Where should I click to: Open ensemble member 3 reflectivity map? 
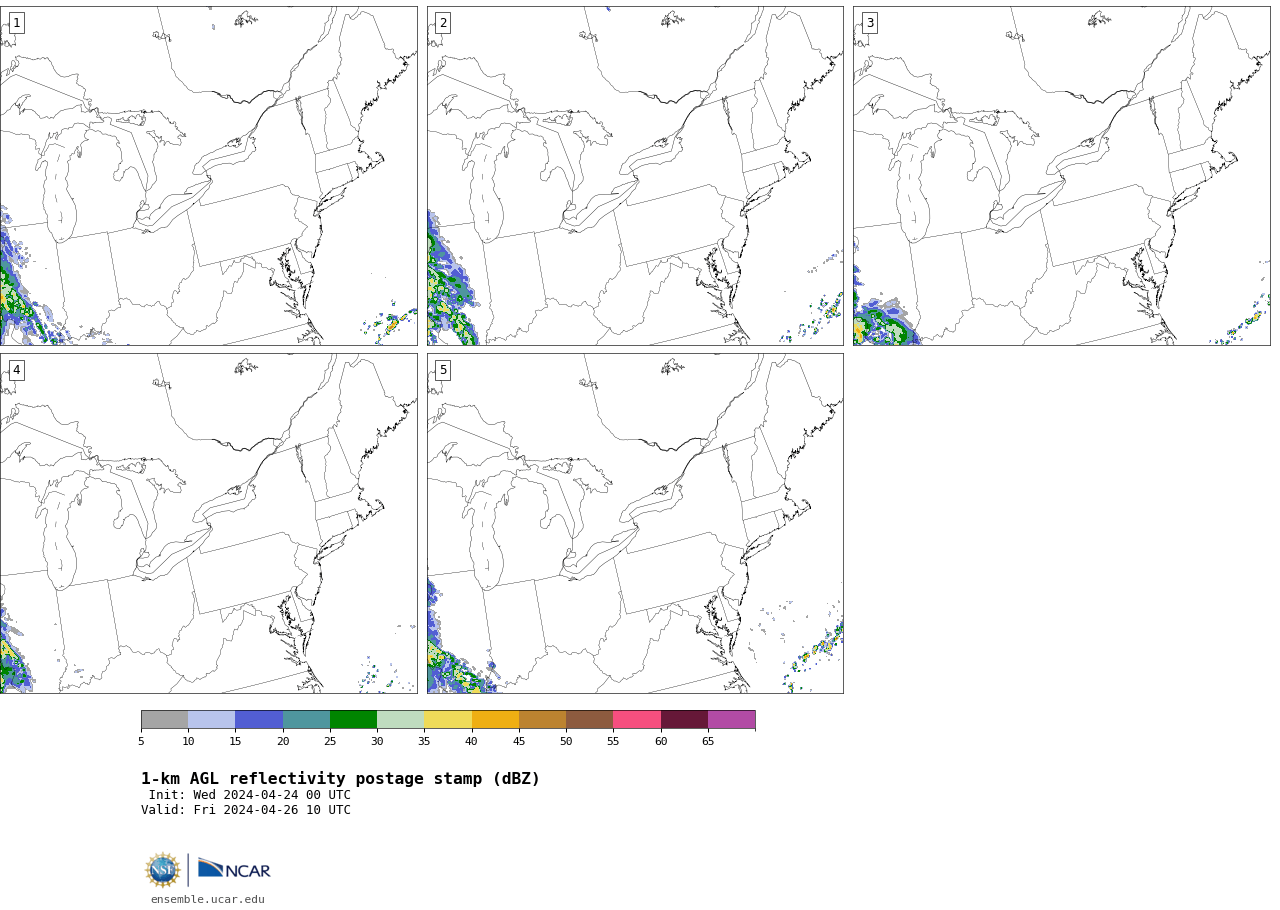[1062, 176]
